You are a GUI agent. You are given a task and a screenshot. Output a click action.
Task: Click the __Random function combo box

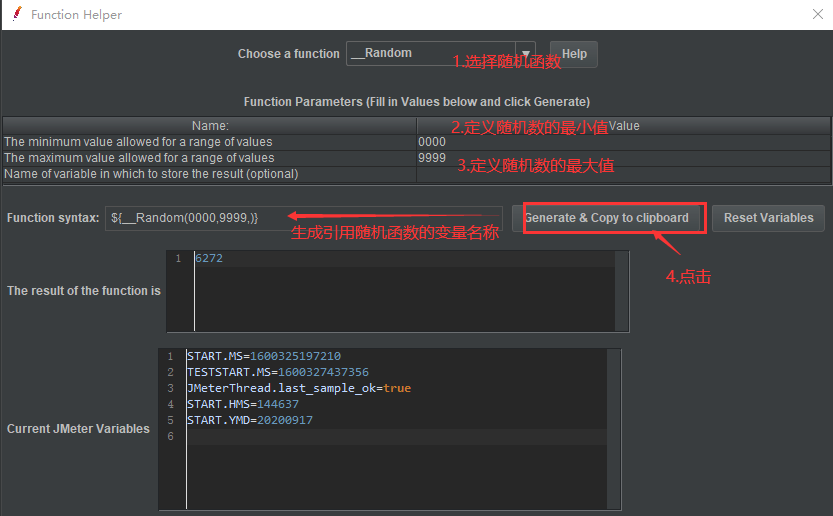pos(430,54)
